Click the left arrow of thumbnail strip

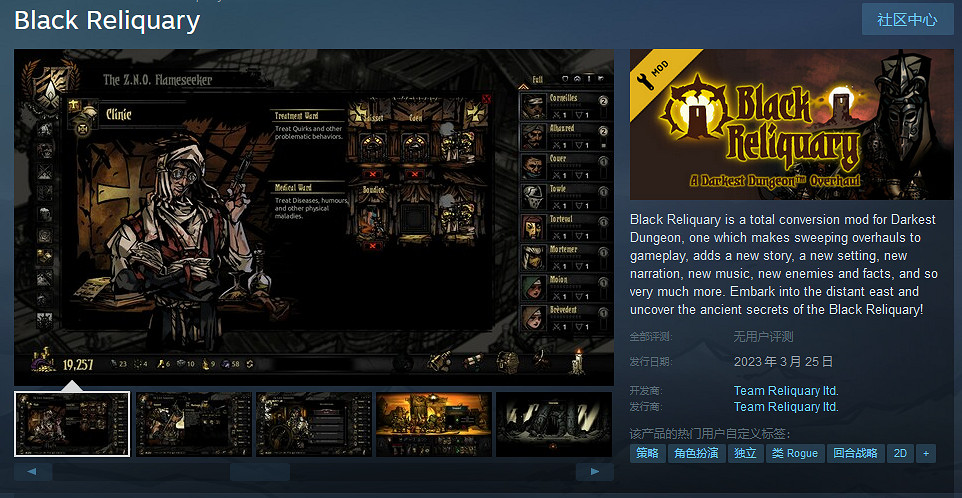point(33,472)
